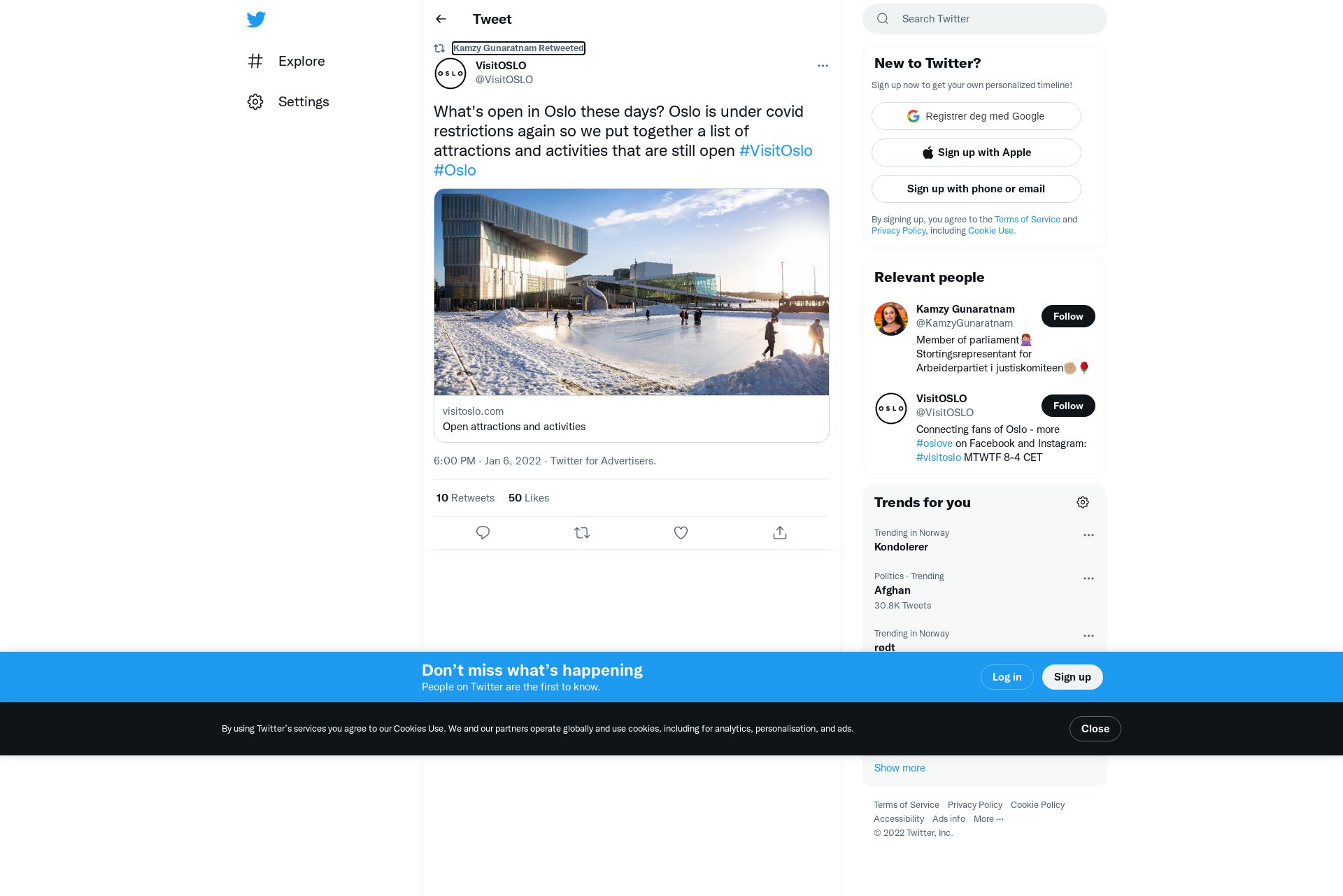Open Trends settings gear icon
The image size is (1343, 896).
pyautogui.click(x=1083, y=502)
